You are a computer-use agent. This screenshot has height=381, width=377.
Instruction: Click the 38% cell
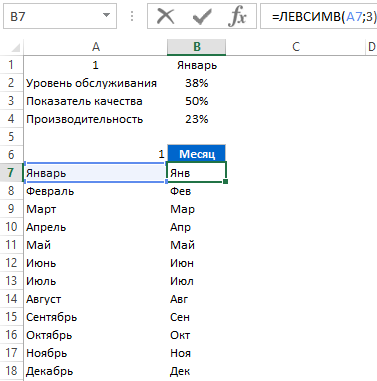coord(196,83)
